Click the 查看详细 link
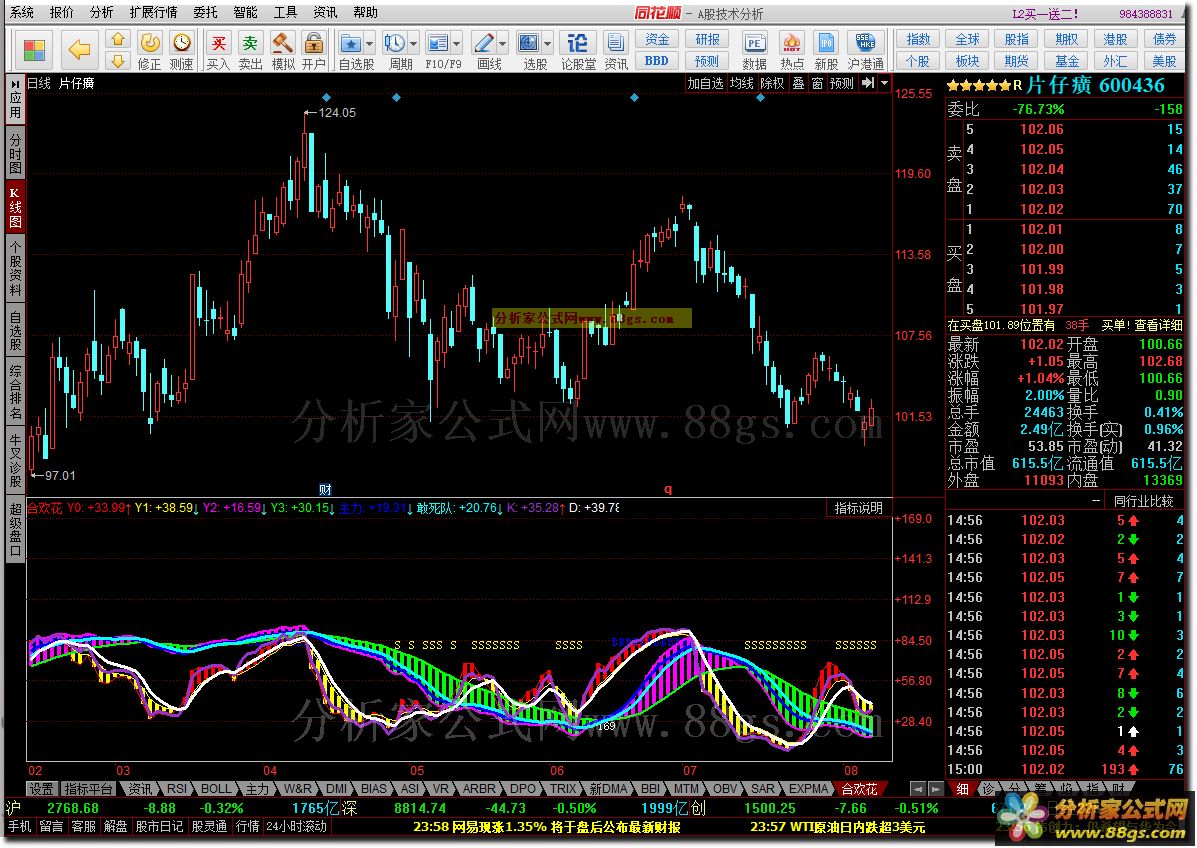The image size is (1197, 848). tap(1158, 325)
